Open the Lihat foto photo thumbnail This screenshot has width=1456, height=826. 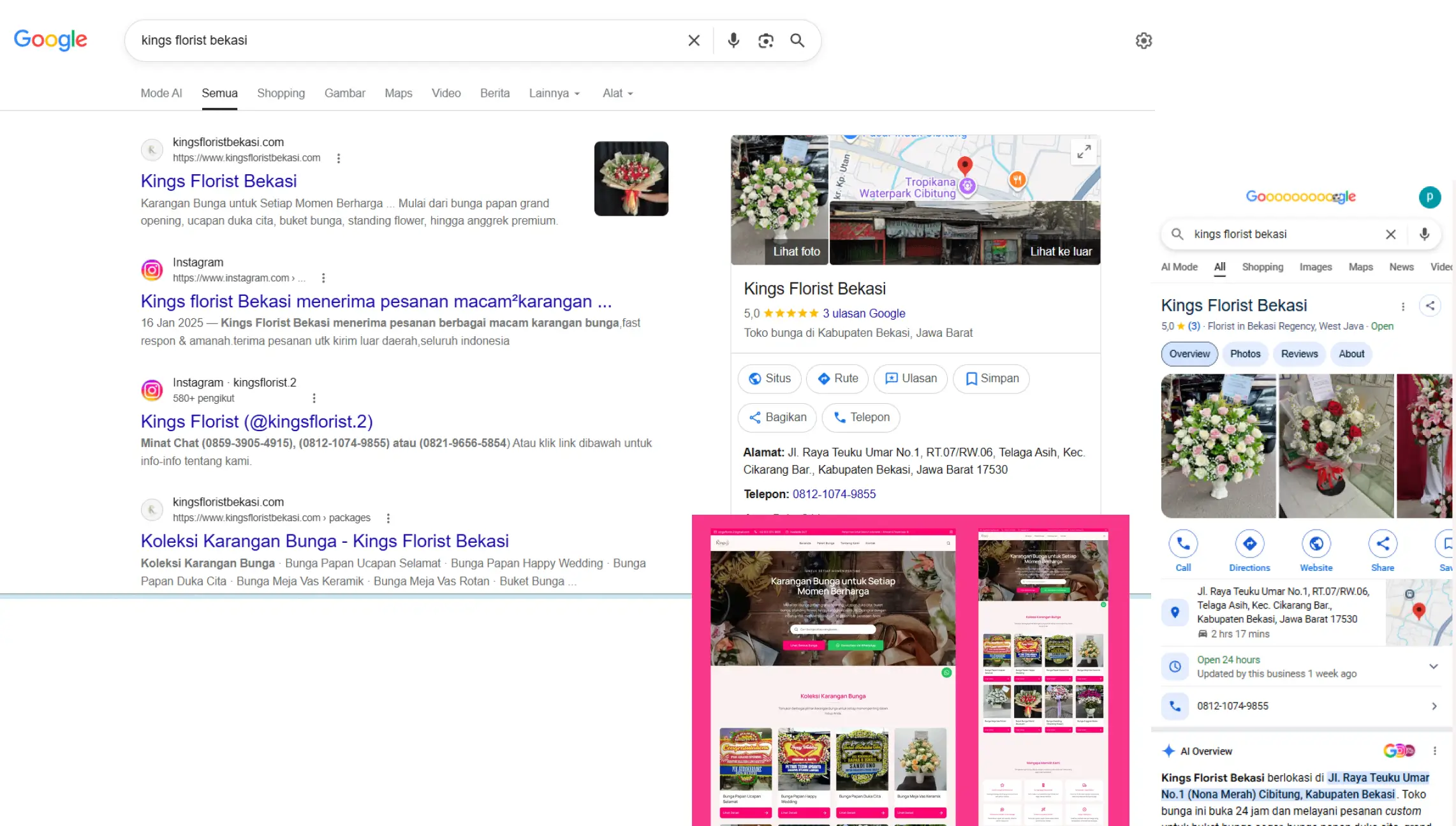point(779,200)
